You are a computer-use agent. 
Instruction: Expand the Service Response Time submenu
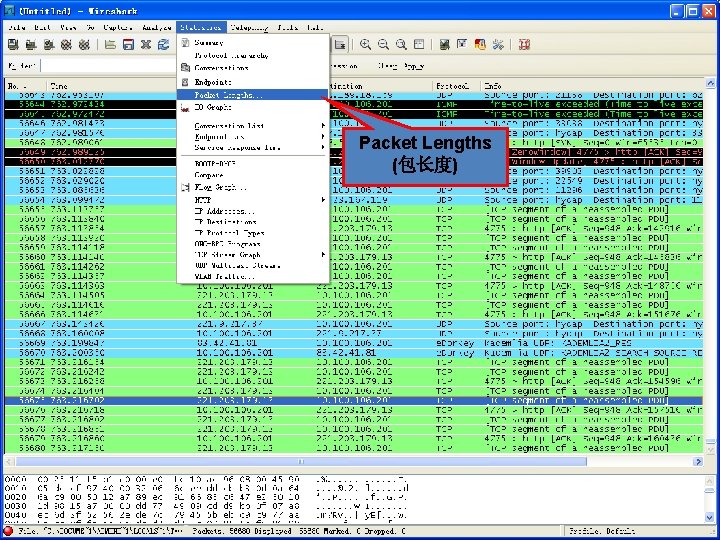pyautogui.click(x=253, y=148)
